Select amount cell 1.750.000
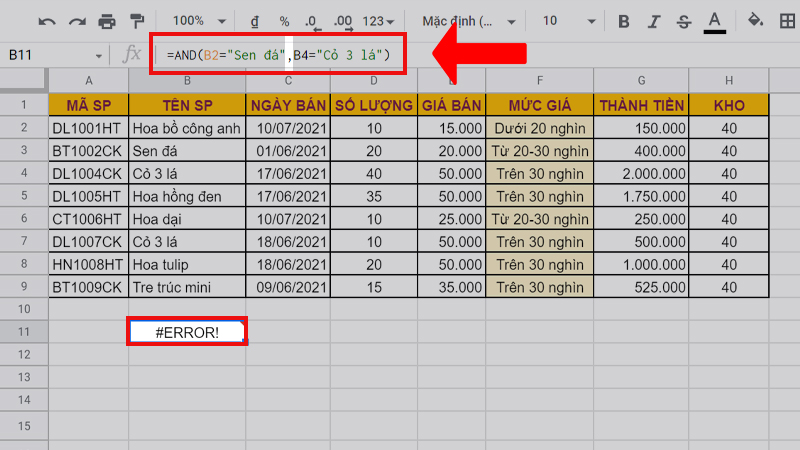Screen dimensions: 800x450 [641, 196]
